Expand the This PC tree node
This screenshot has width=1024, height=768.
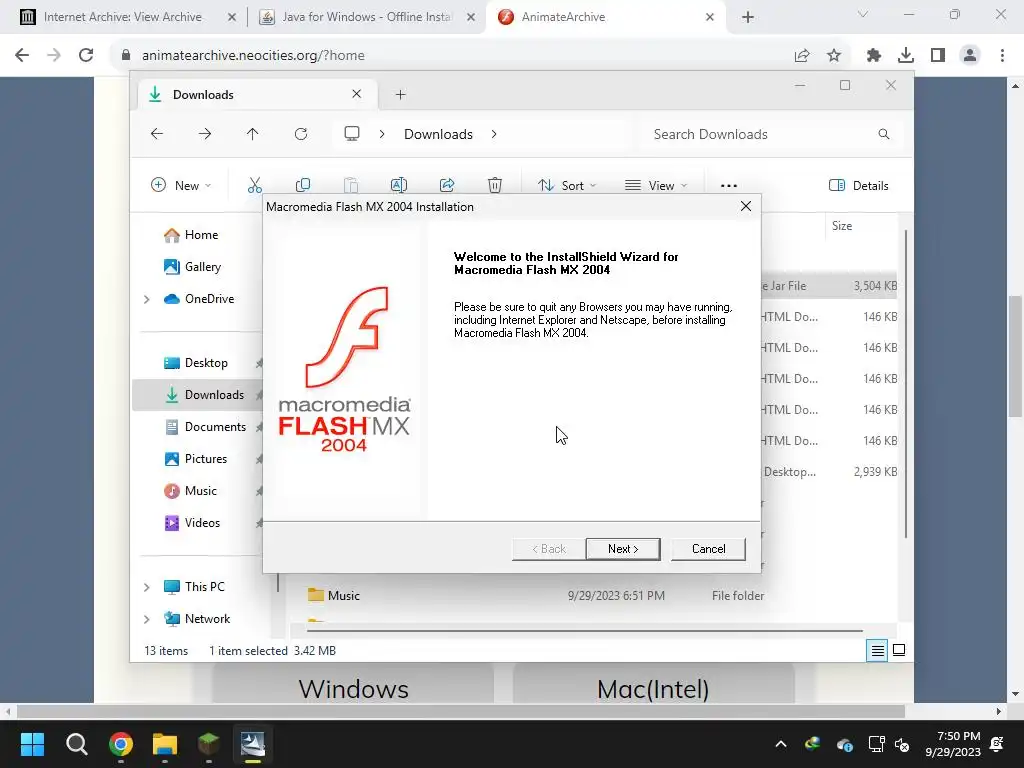tap(147, 587)
